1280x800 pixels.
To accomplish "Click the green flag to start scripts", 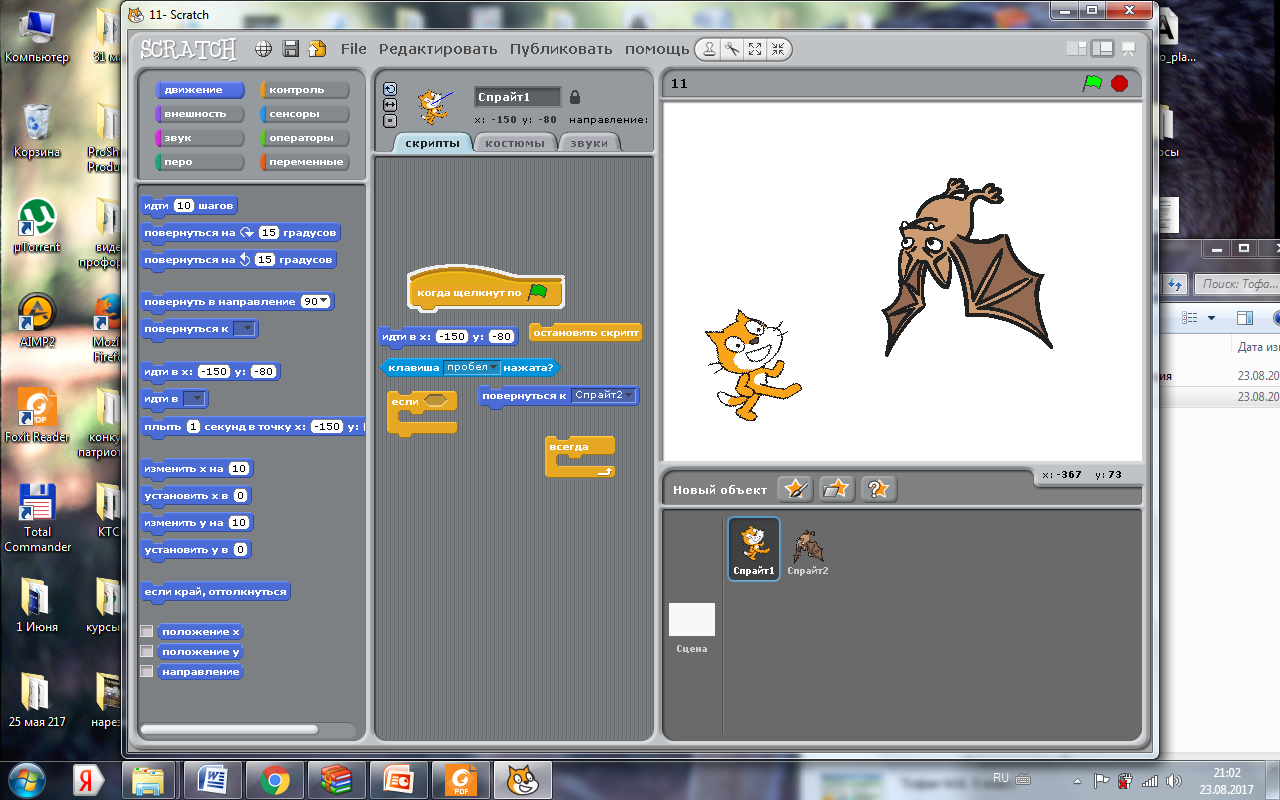I will tap(1092, 84).
